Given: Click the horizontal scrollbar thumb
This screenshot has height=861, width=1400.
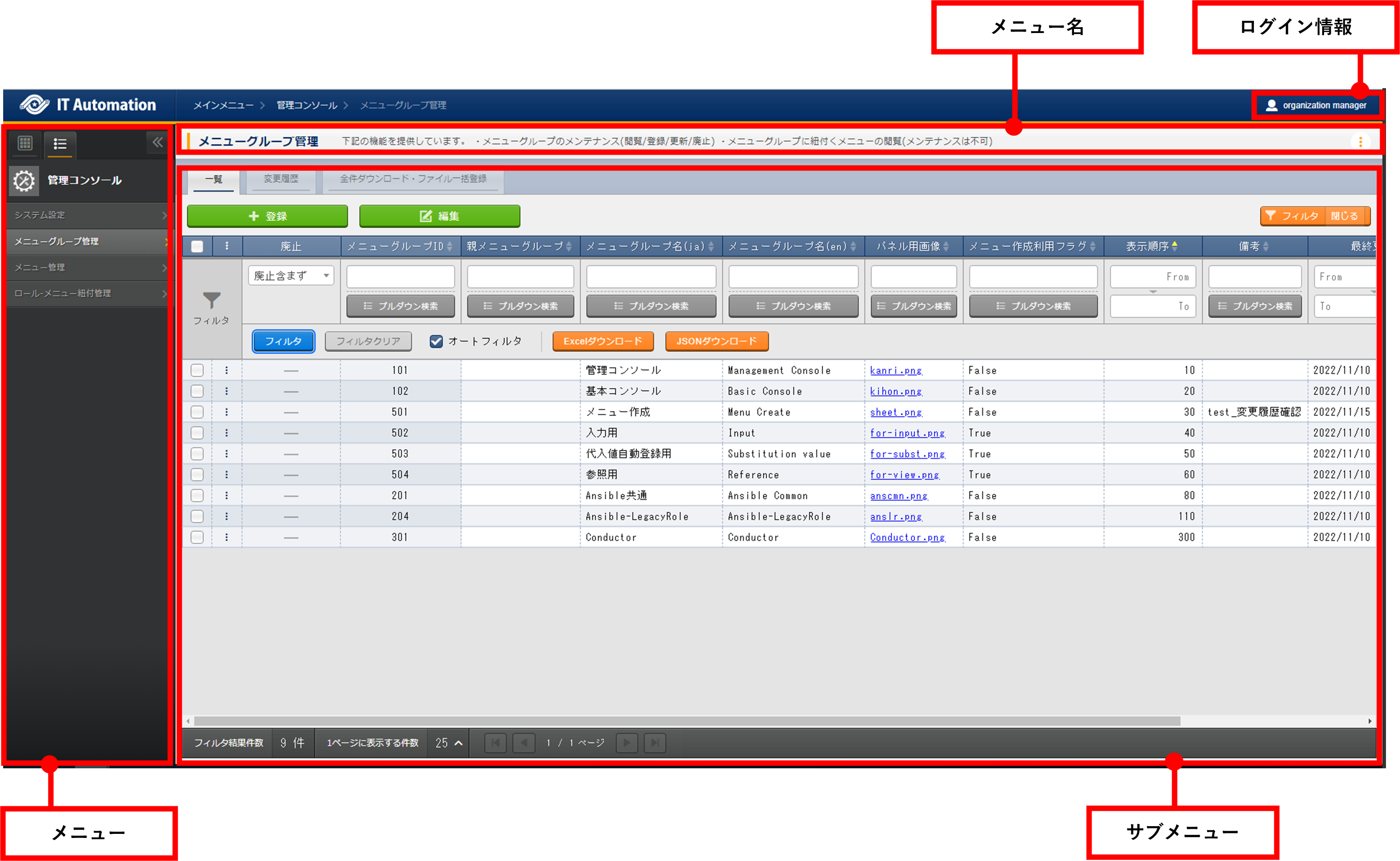Looking at the screenshot, I should tap(688, 721).
